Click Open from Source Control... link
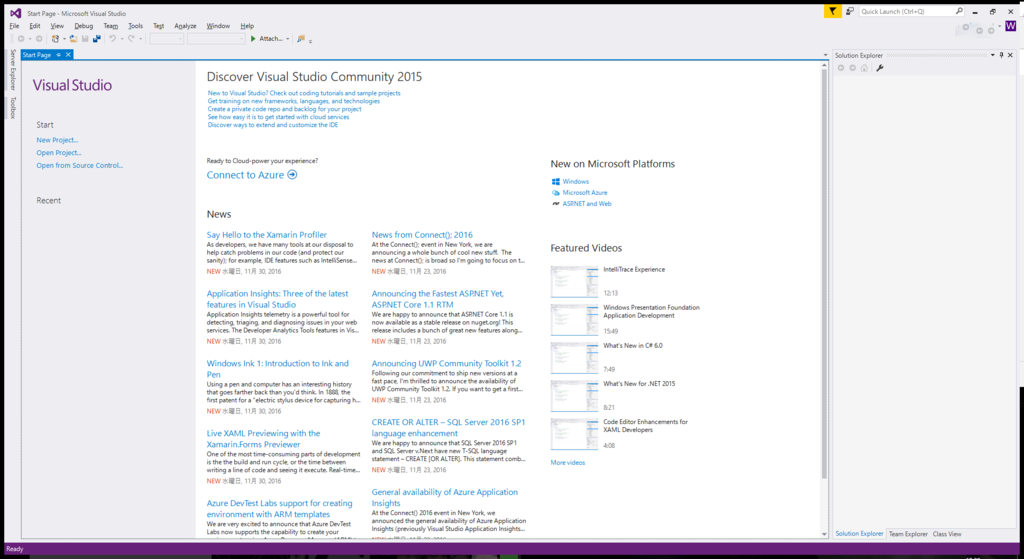This screenshot has width=1024, height=559. 80,165
